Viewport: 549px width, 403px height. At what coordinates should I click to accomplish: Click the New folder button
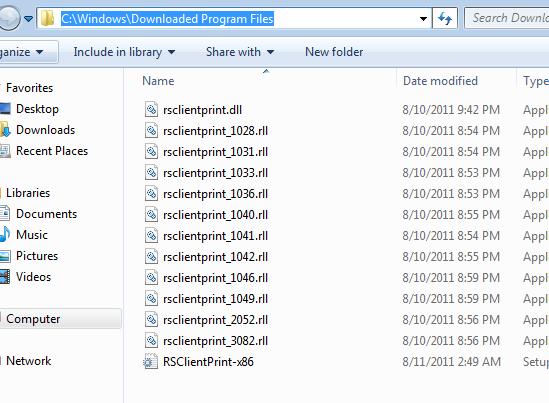click(x=334, y=52)
